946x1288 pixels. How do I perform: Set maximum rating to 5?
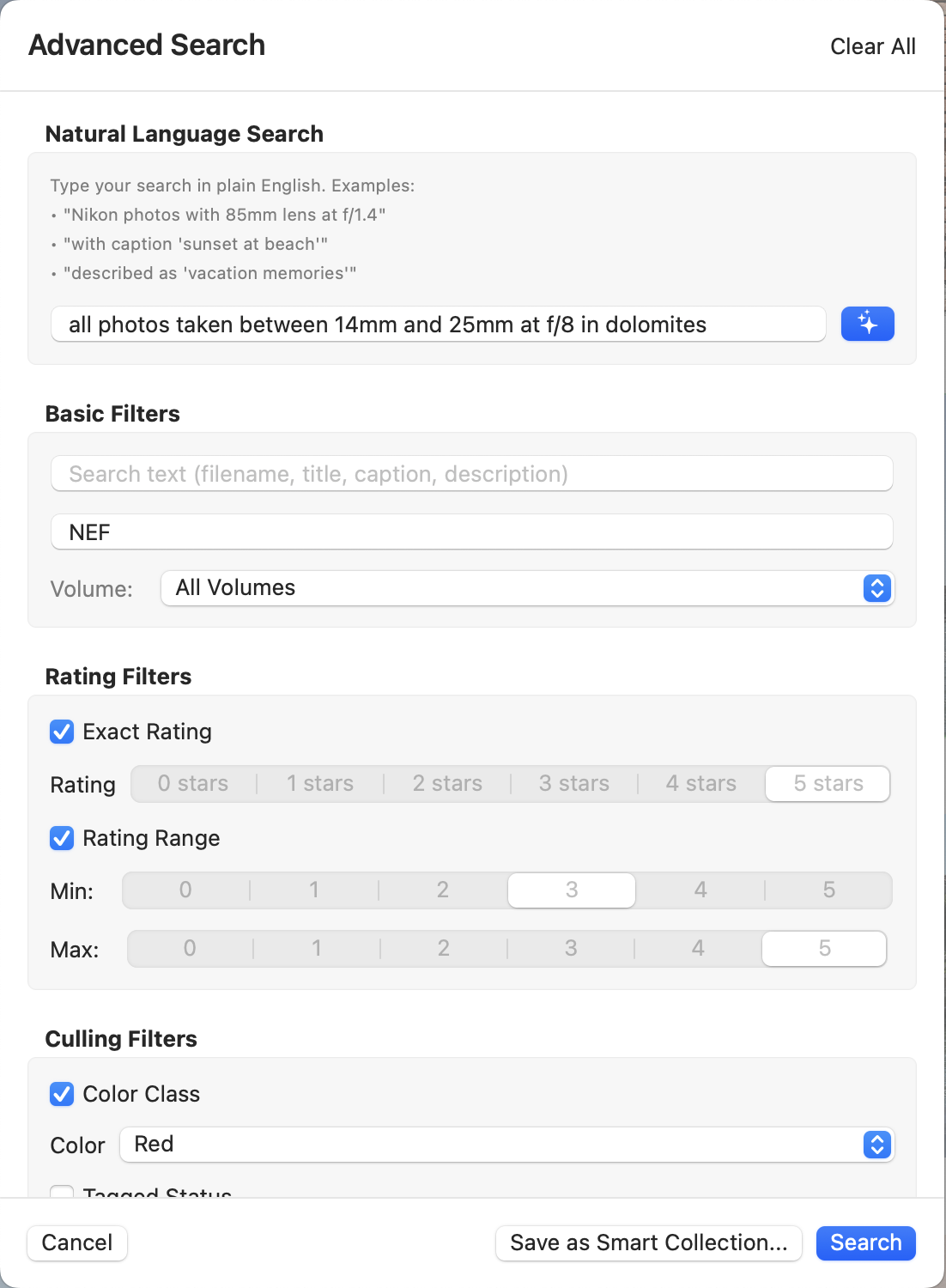823,948
